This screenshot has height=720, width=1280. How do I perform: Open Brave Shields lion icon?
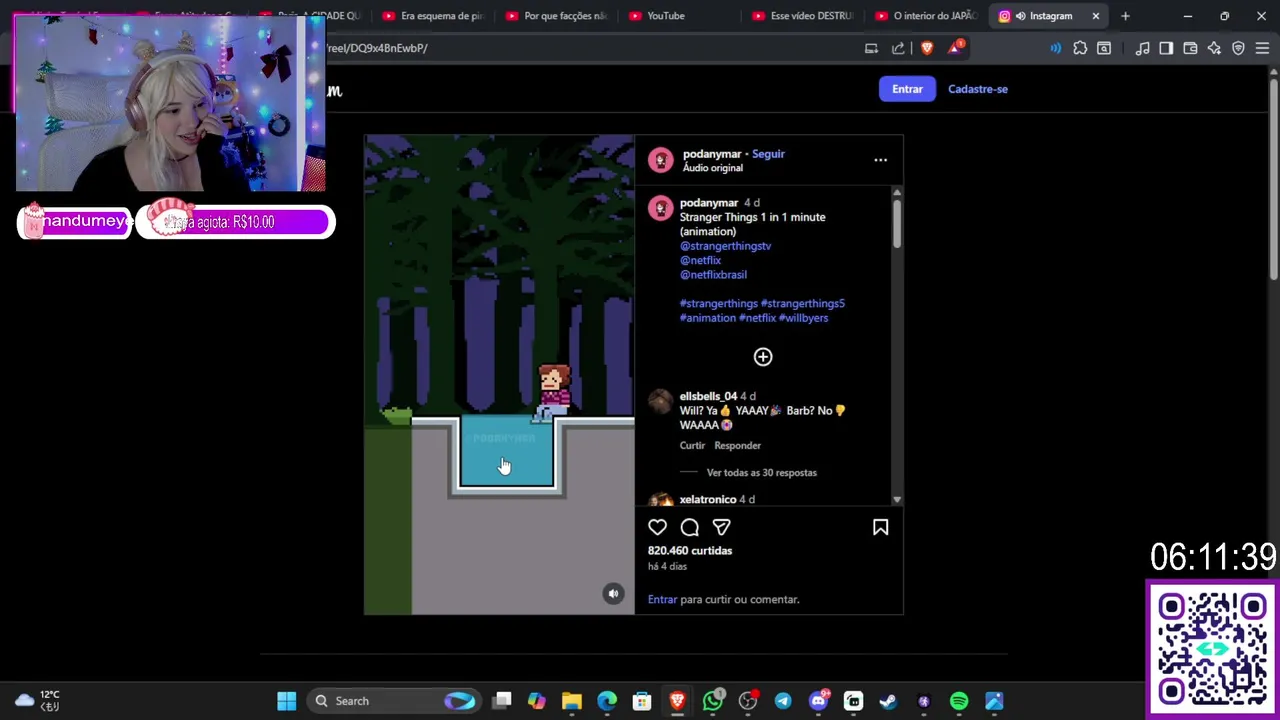point(927,48)
